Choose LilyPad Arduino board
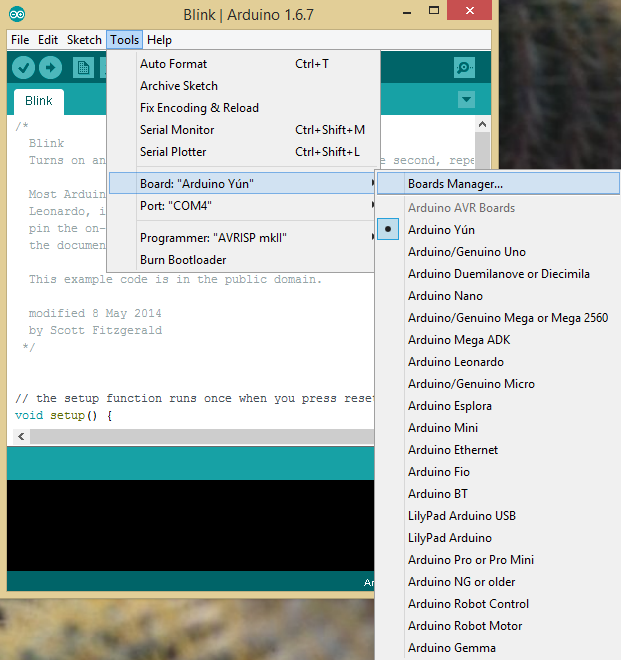This screenshot has width=621, height=660. [498, 538]
